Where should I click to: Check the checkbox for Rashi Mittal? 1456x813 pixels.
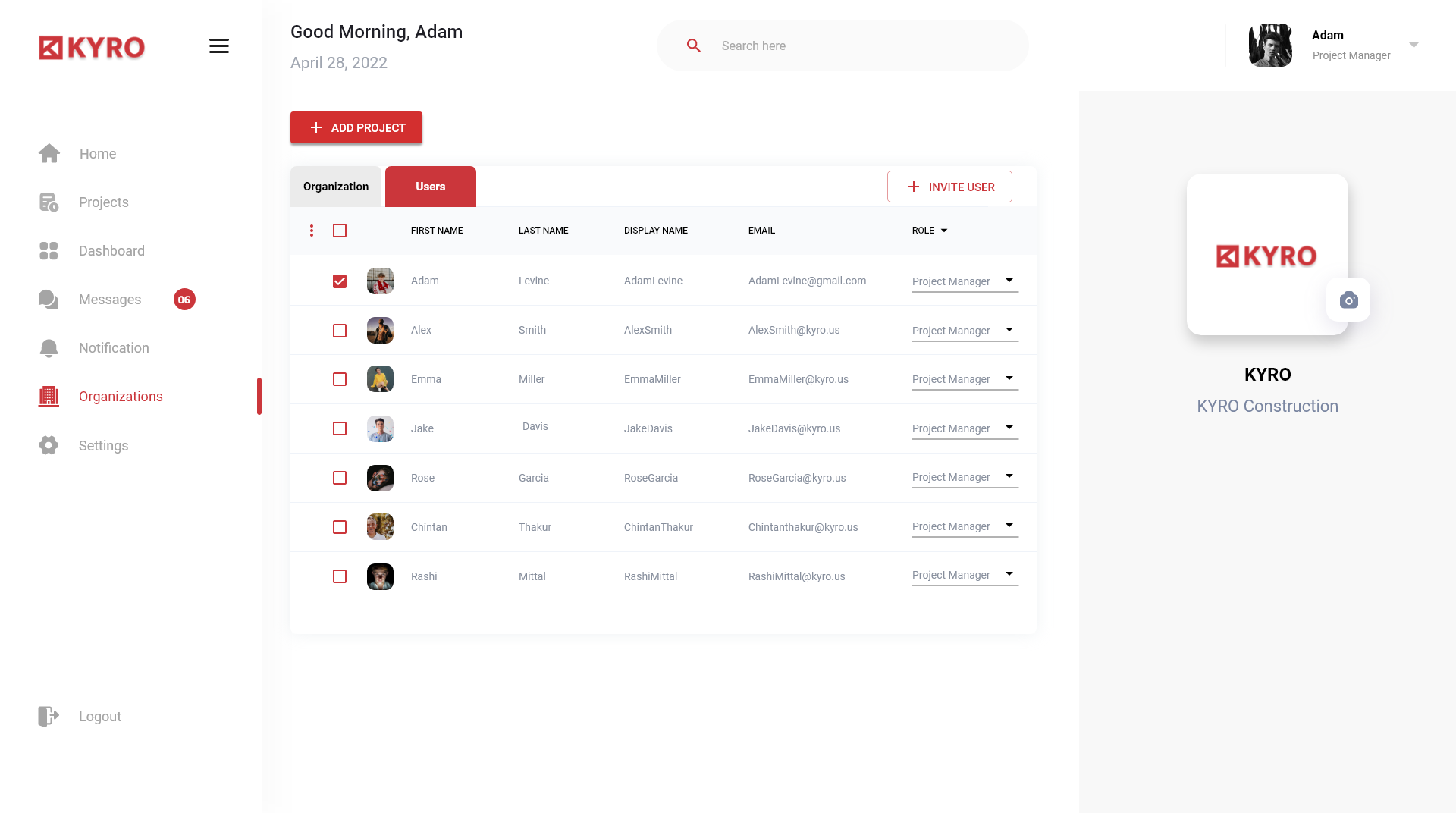click(340, 576)
